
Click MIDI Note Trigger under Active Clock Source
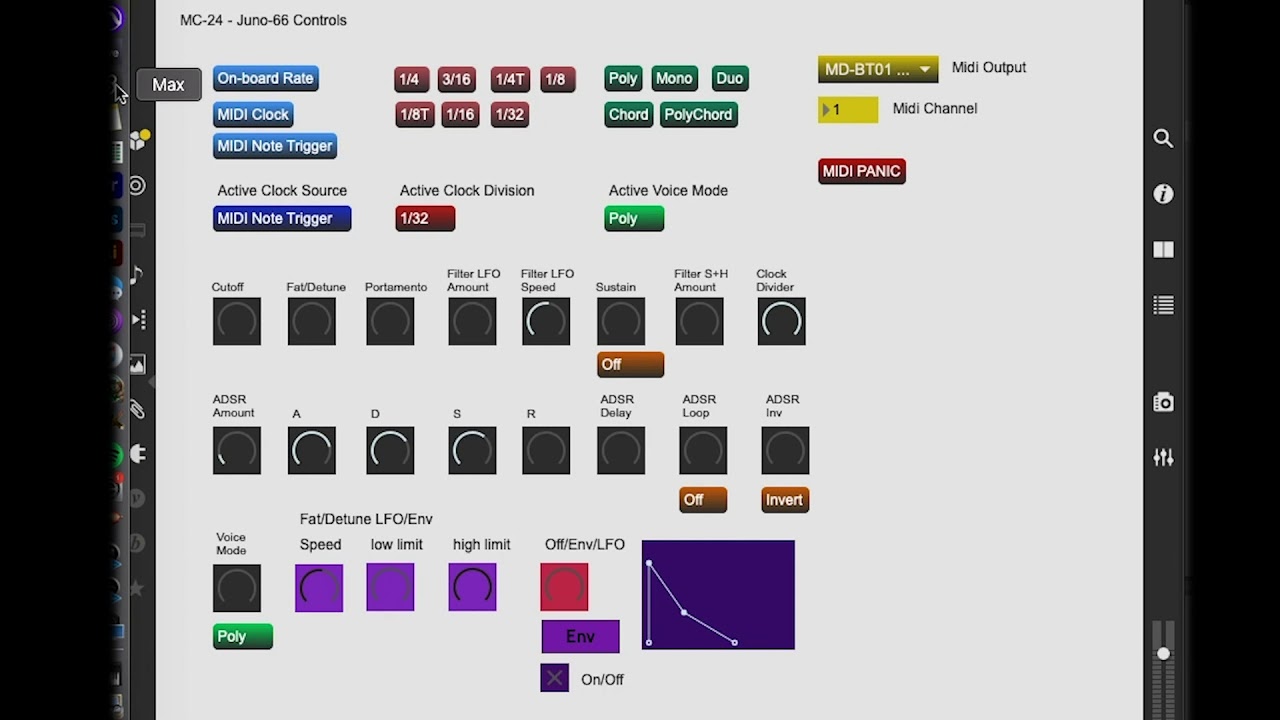pyautogui.click(x=282, y=218)
